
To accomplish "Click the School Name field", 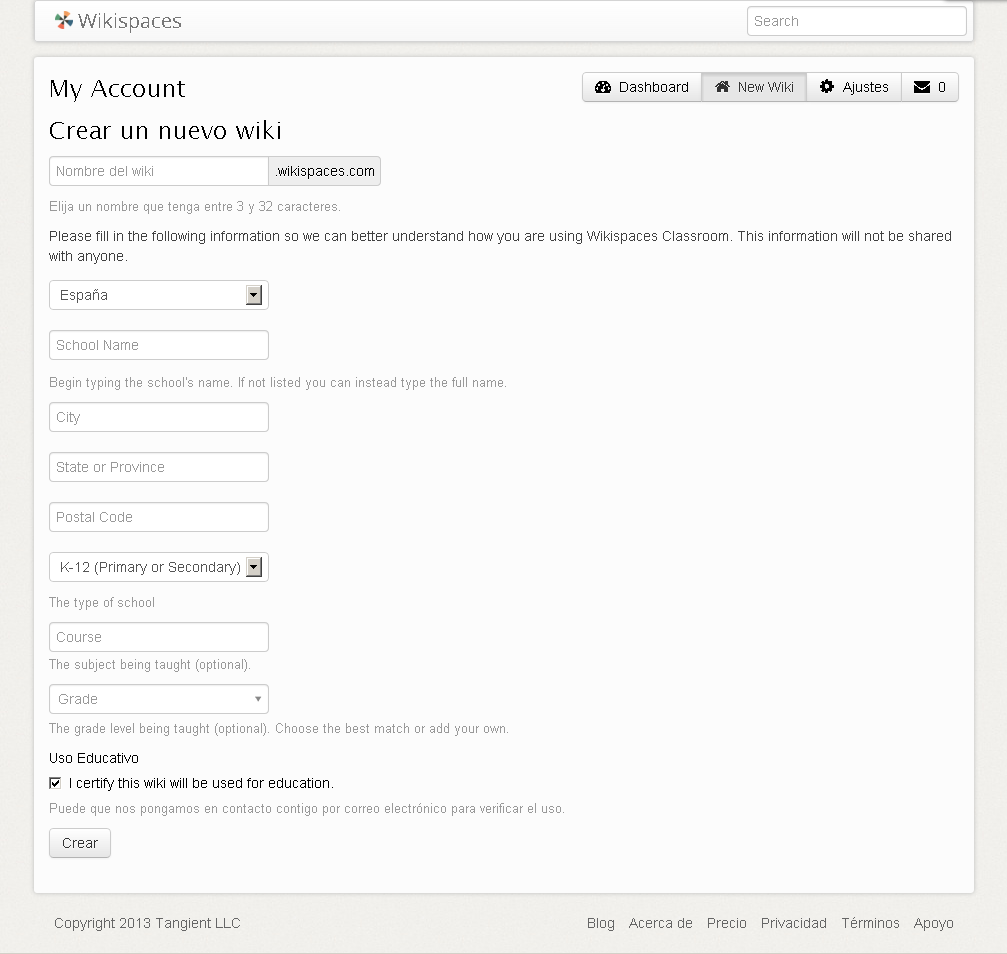I will [159, 345].
